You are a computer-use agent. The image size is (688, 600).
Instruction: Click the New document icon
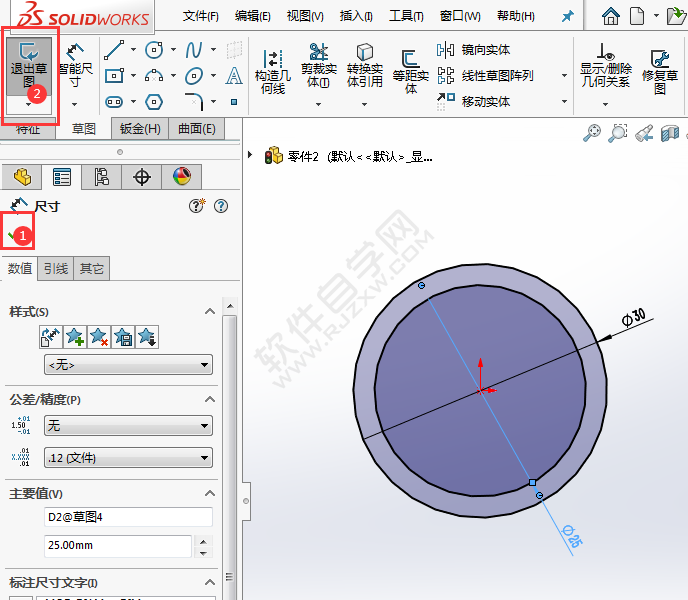click(637, 16)
